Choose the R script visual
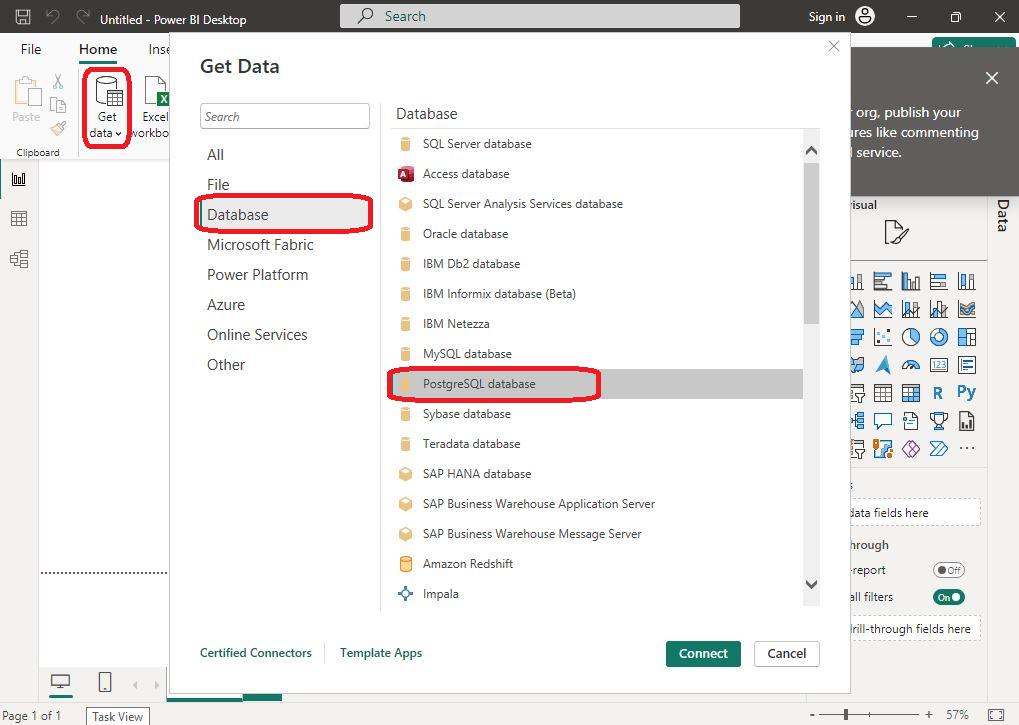 pyautogui.click(x=938, y=393)
